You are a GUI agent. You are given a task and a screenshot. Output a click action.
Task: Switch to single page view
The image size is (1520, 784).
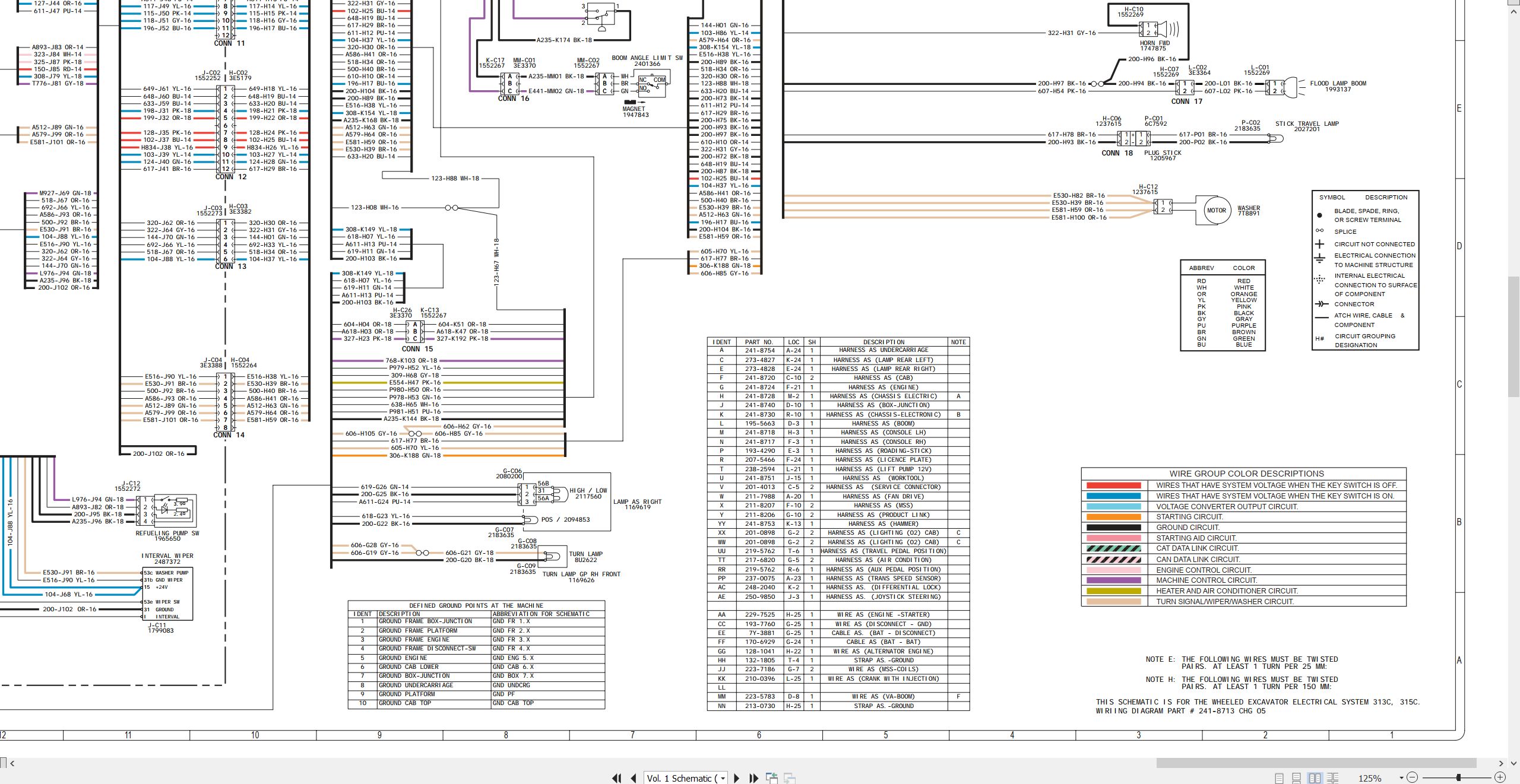click(1280, 777)
